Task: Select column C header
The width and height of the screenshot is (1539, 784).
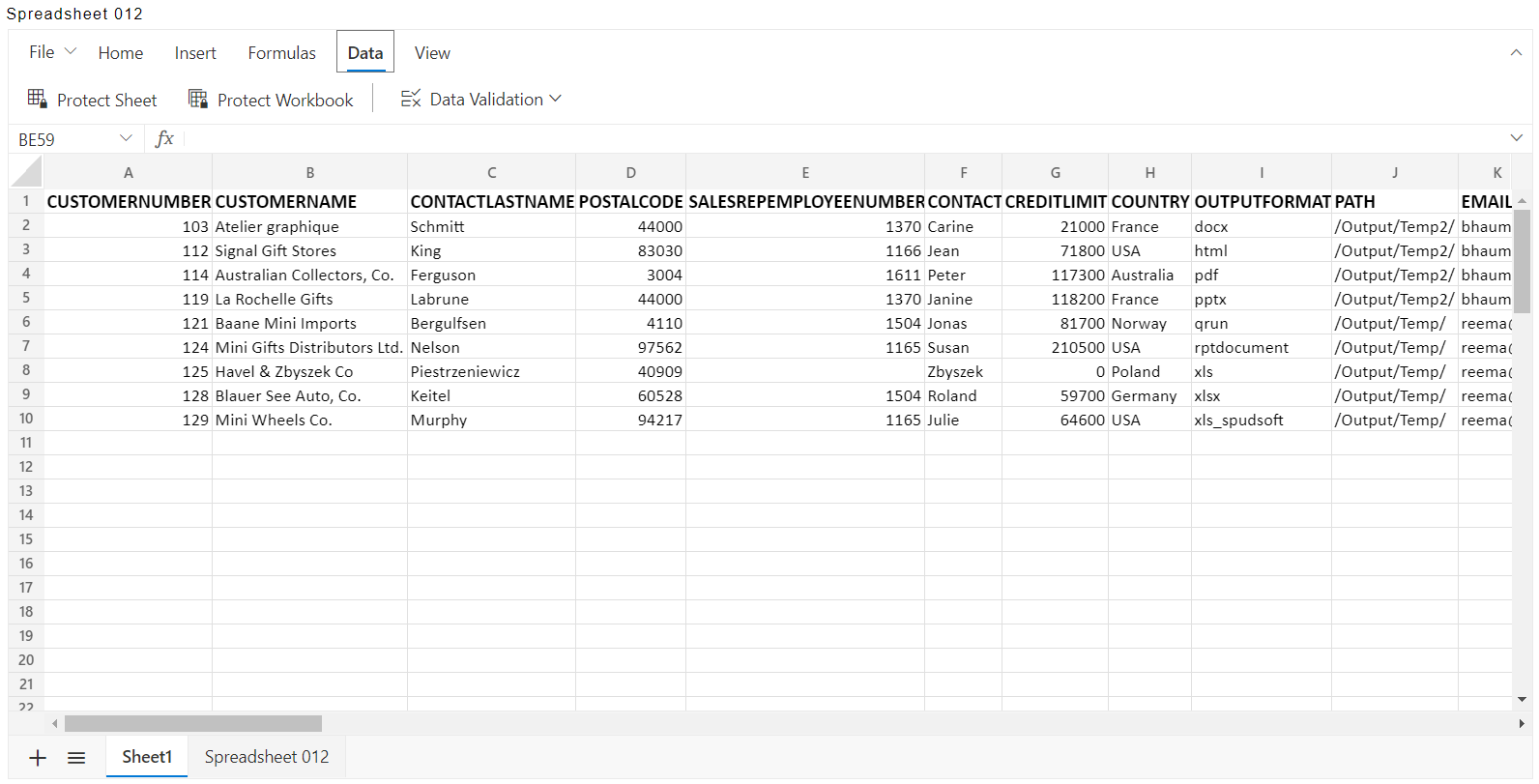Action: coord(491,172)
